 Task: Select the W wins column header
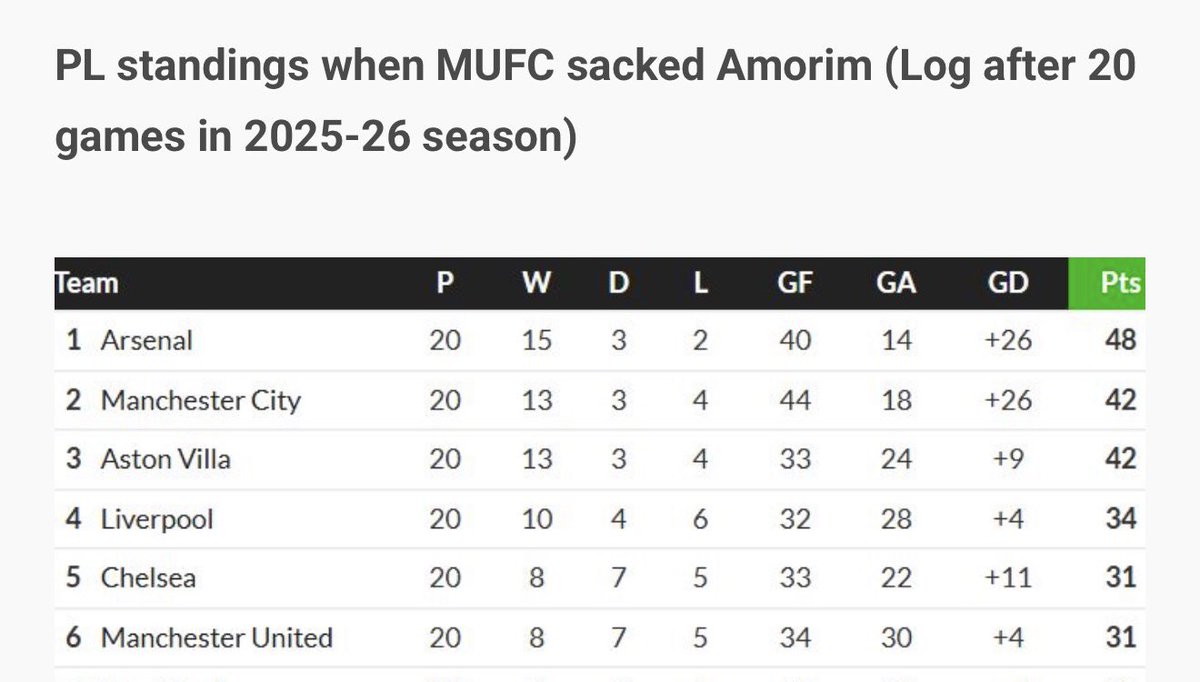click(537, 283)
